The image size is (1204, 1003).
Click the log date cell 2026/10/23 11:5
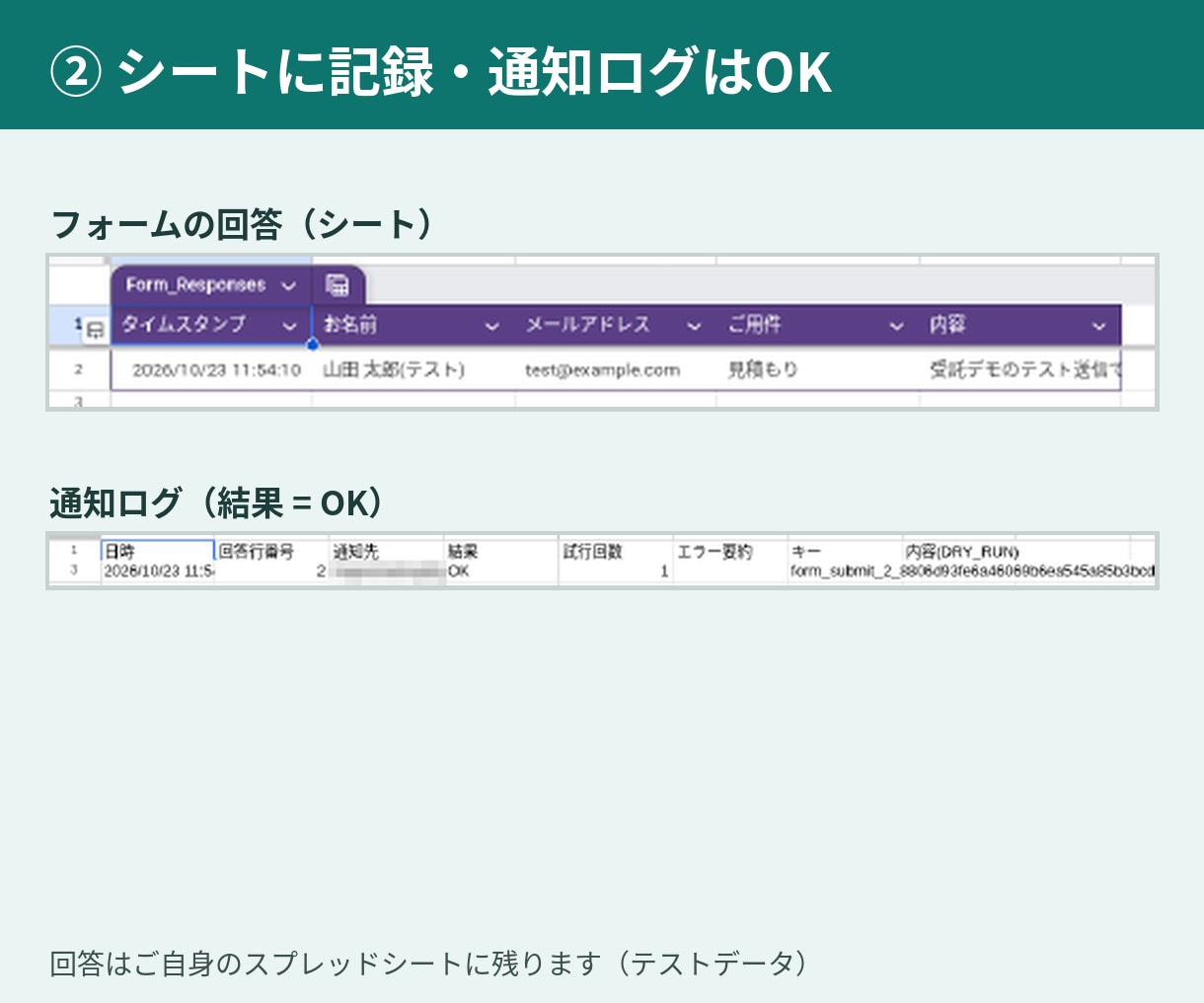pos(158,571)
